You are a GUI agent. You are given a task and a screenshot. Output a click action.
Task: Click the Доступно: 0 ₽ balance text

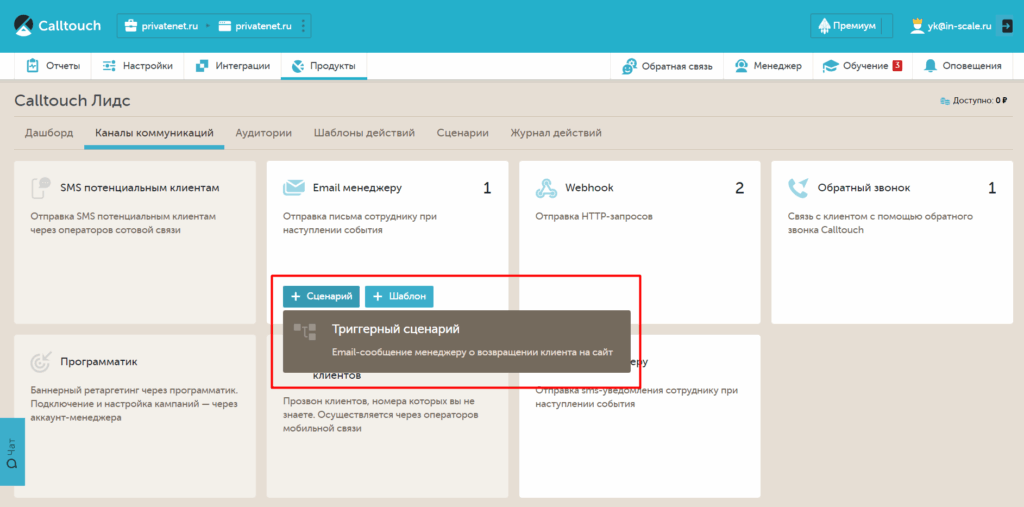[x=980, y=101]
